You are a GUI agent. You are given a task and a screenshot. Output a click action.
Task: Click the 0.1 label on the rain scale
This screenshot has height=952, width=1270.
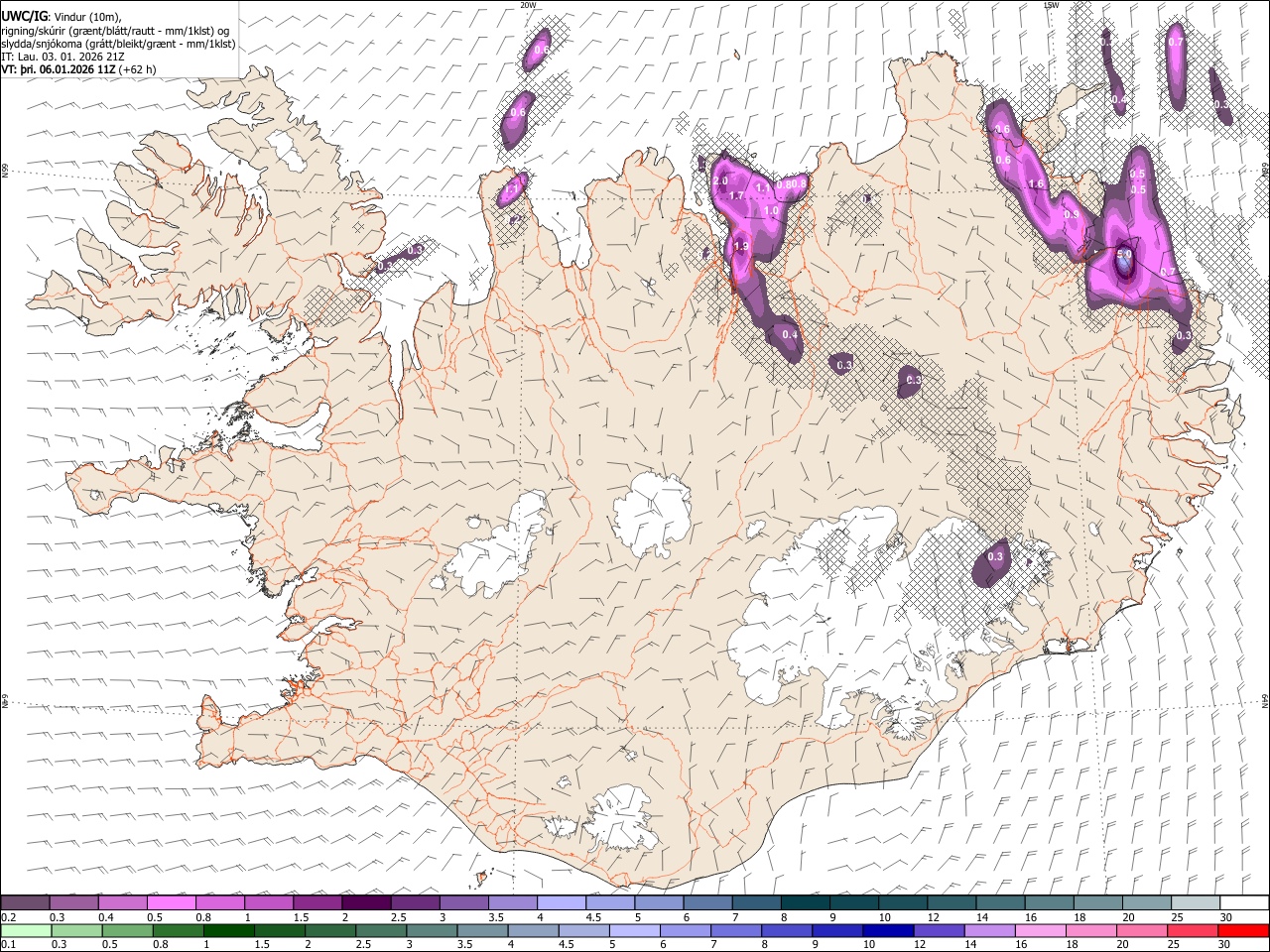click(x=8, y=944)
